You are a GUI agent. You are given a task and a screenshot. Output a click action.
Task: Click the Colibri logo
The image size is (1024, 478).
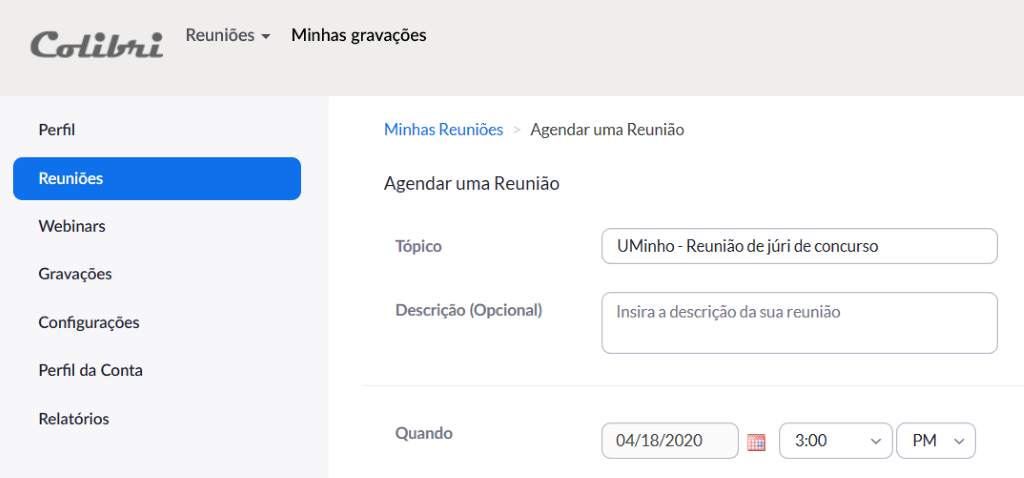tap(96, 44)
